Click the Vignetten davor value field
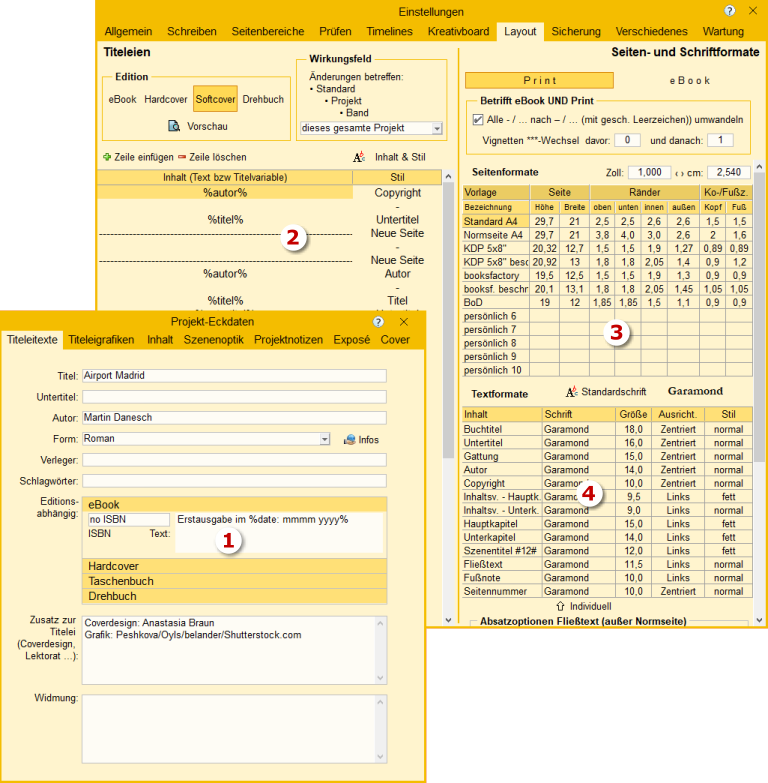Viewport: 768px width, 783px height. pyautogui.click(x=627, y=140)
